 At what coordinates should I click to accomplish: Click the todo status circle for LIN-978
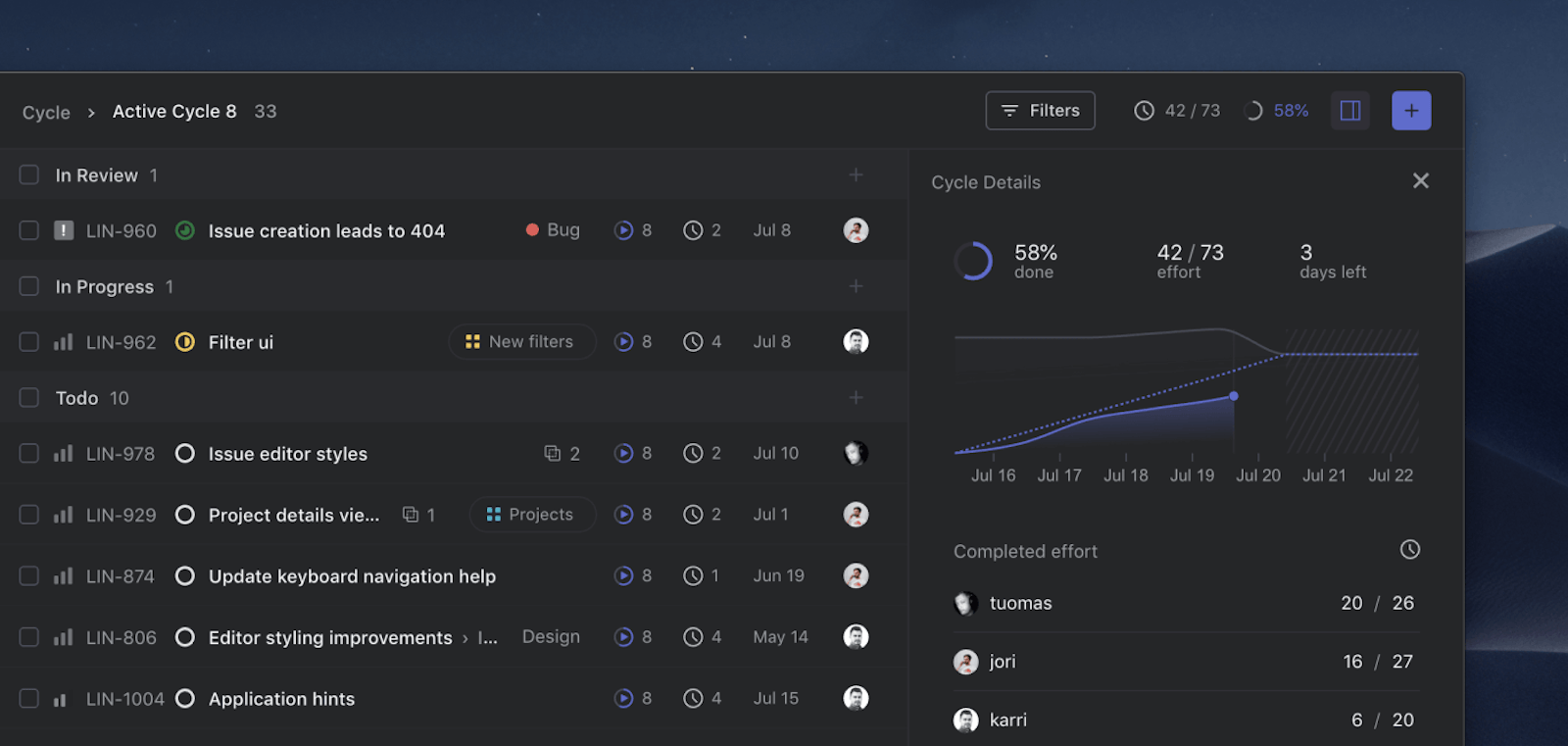point(184,454)
